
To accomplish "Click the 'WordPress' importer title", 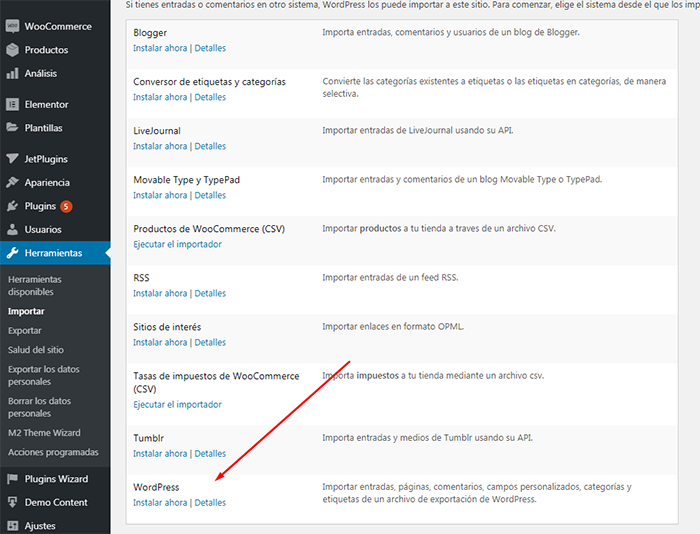I will tap(156, 487).
